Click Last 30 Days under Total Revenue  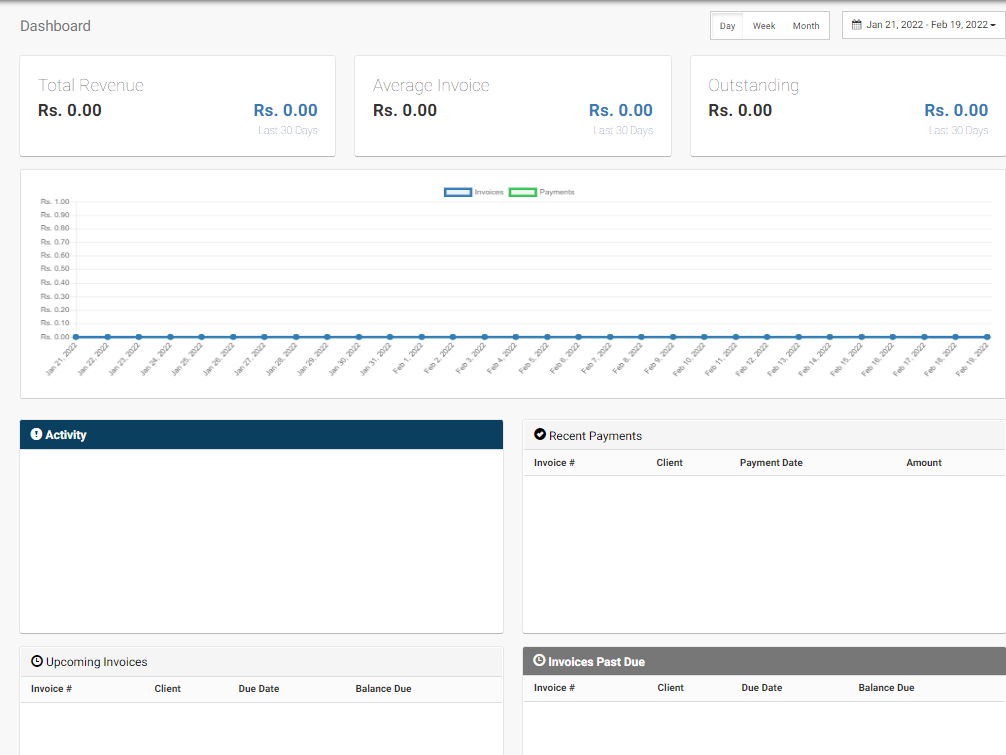(x=288, y=130)
